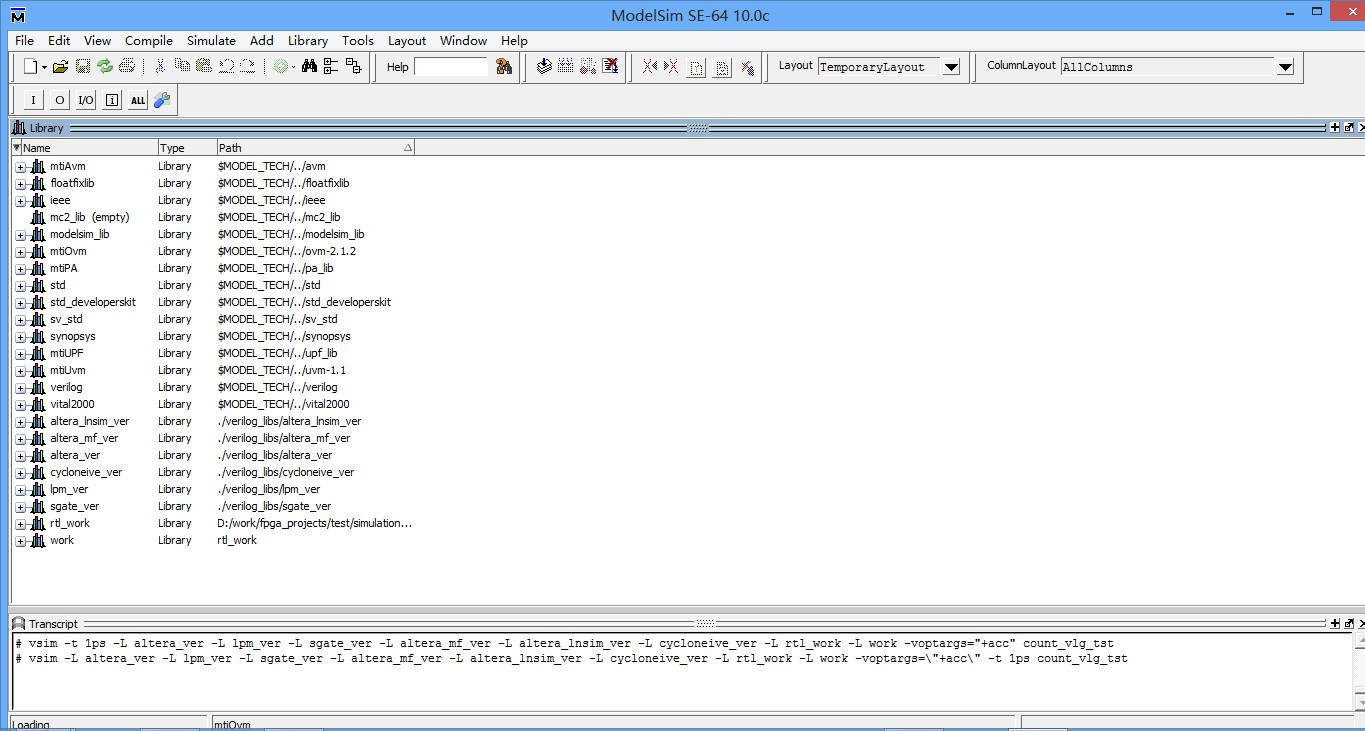Click the Paste clipboard icon
The height and width of the screenshot is (731, 1365).
point(204,66)
